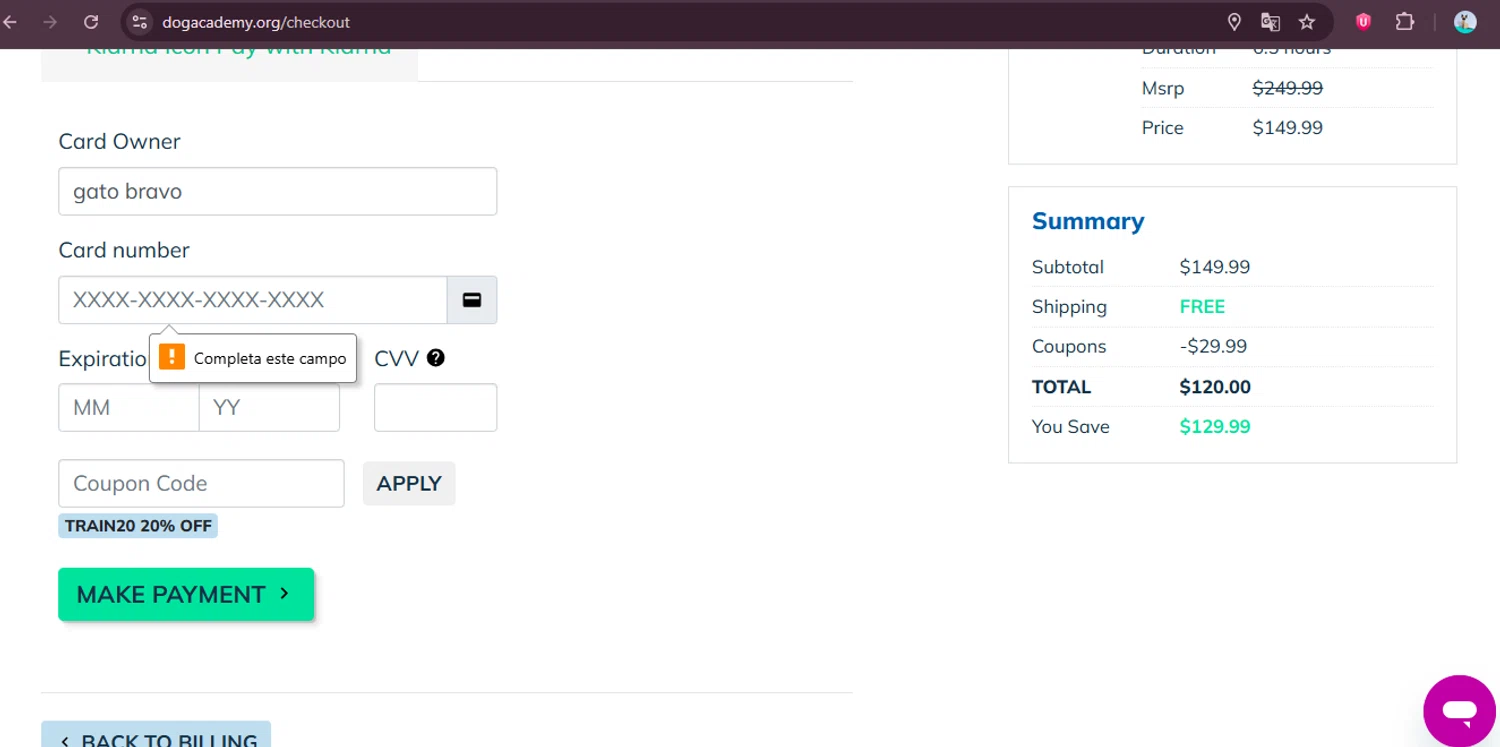The width and height of the screenshot is (1500, 747).
Task: Focus the Card number input field
Action: click(x=253, y=300)
